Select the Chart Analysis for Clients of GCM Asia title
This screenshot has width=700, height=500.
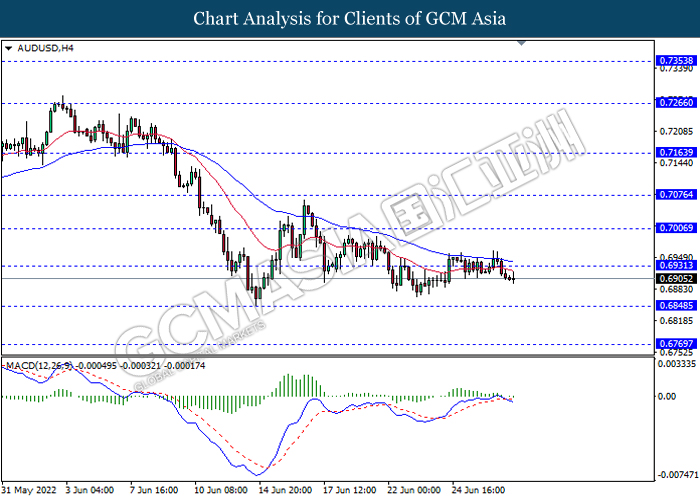(x=350, y=19)
